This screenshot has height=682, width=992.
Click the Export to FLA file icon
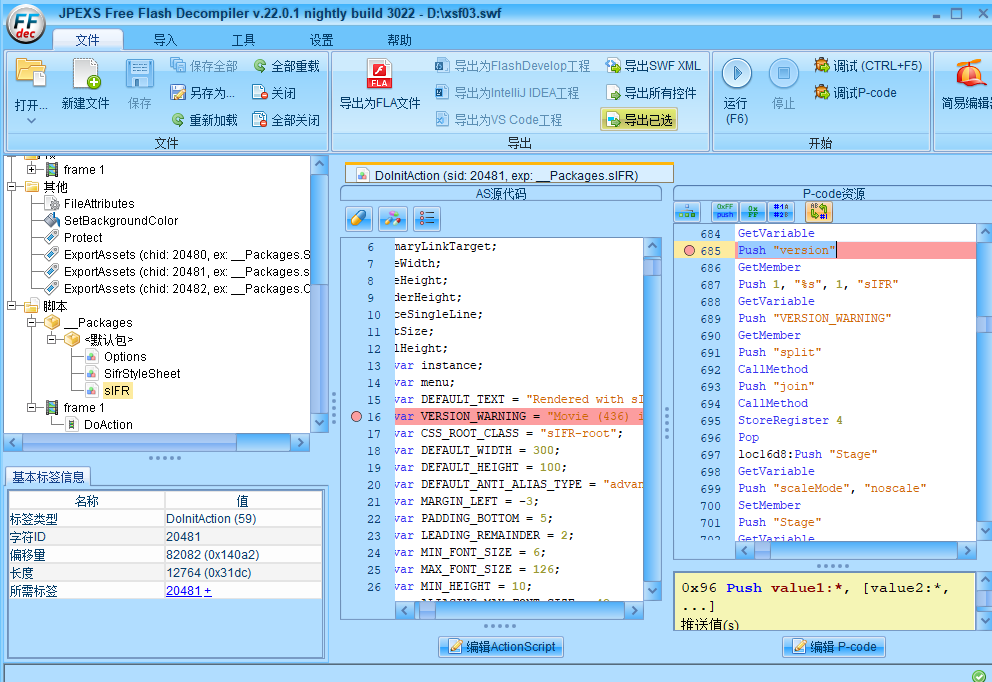[x=379, y=74]
